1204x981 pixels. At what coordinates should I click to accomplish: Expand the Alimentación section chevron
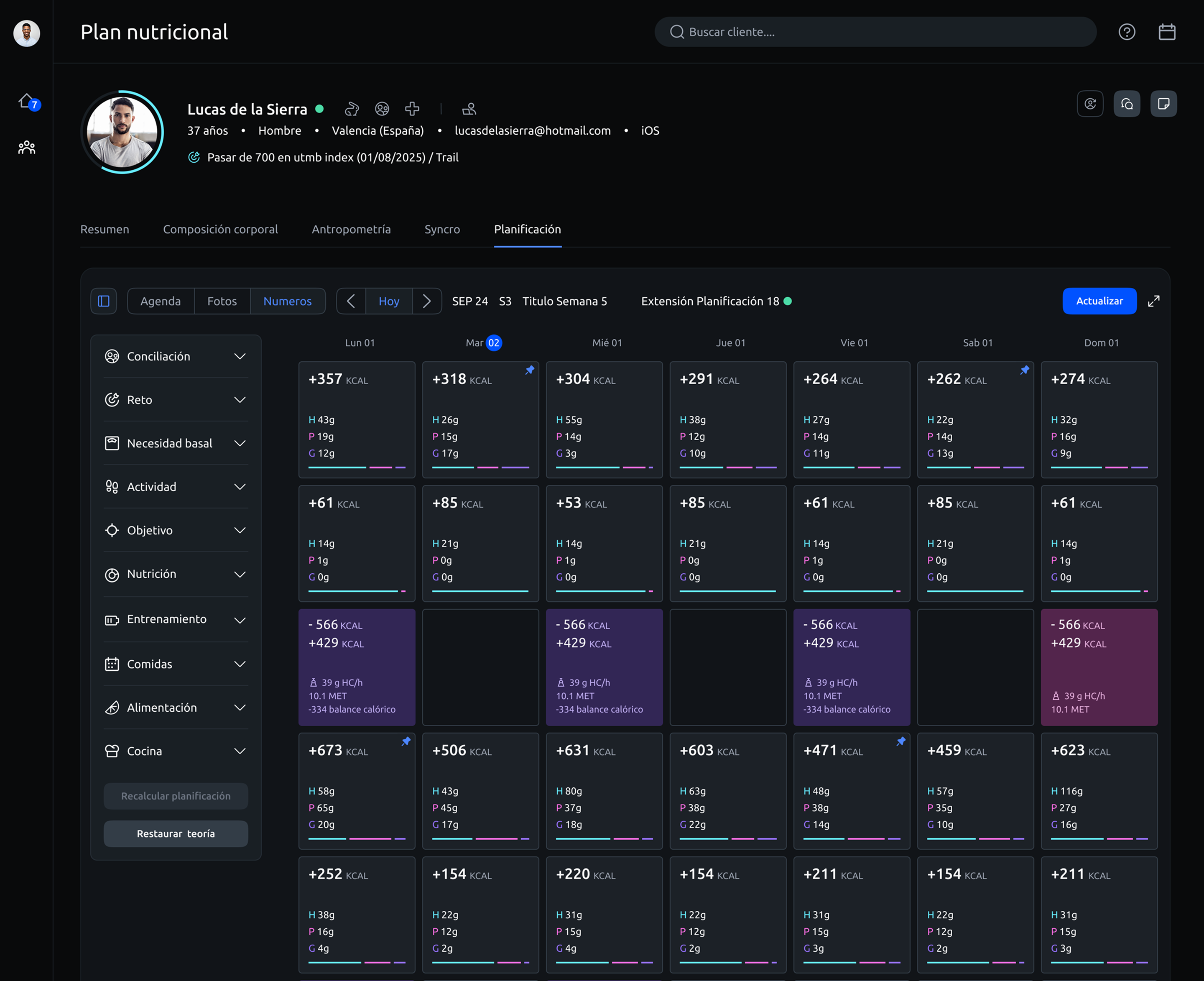(240, 708)
